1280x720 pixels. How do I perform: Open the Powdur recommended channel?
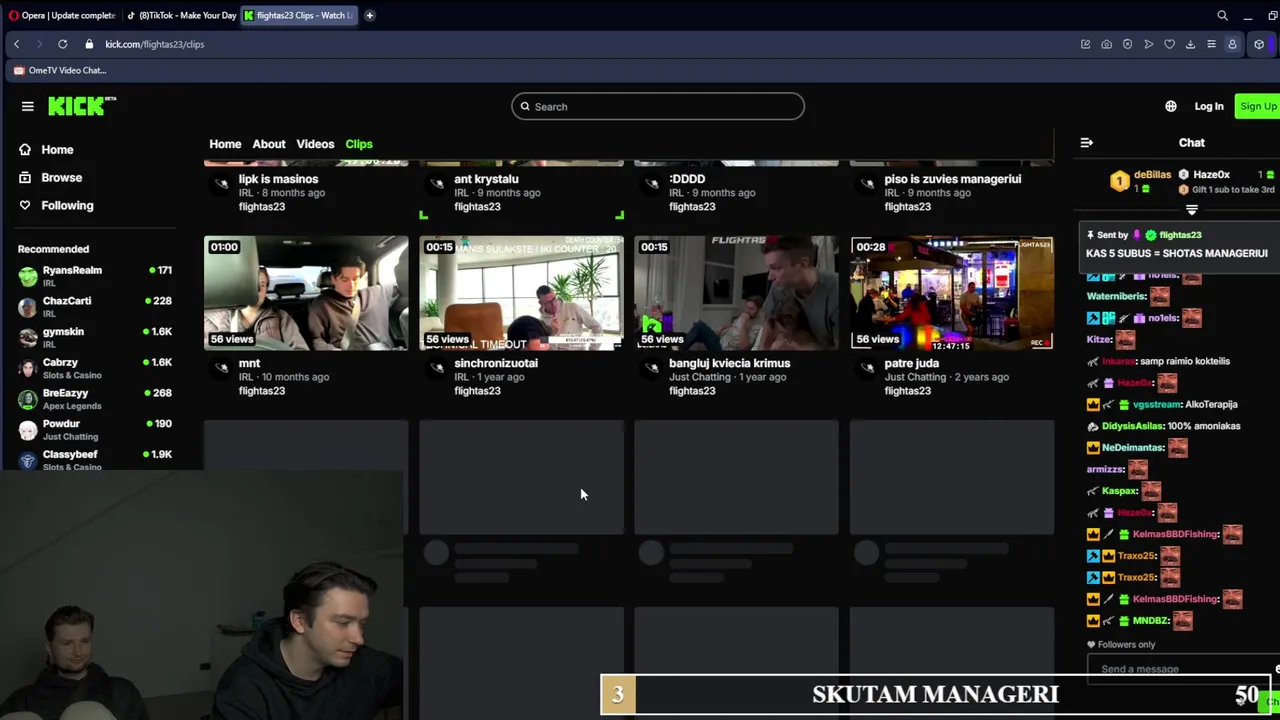click(95, 430)
